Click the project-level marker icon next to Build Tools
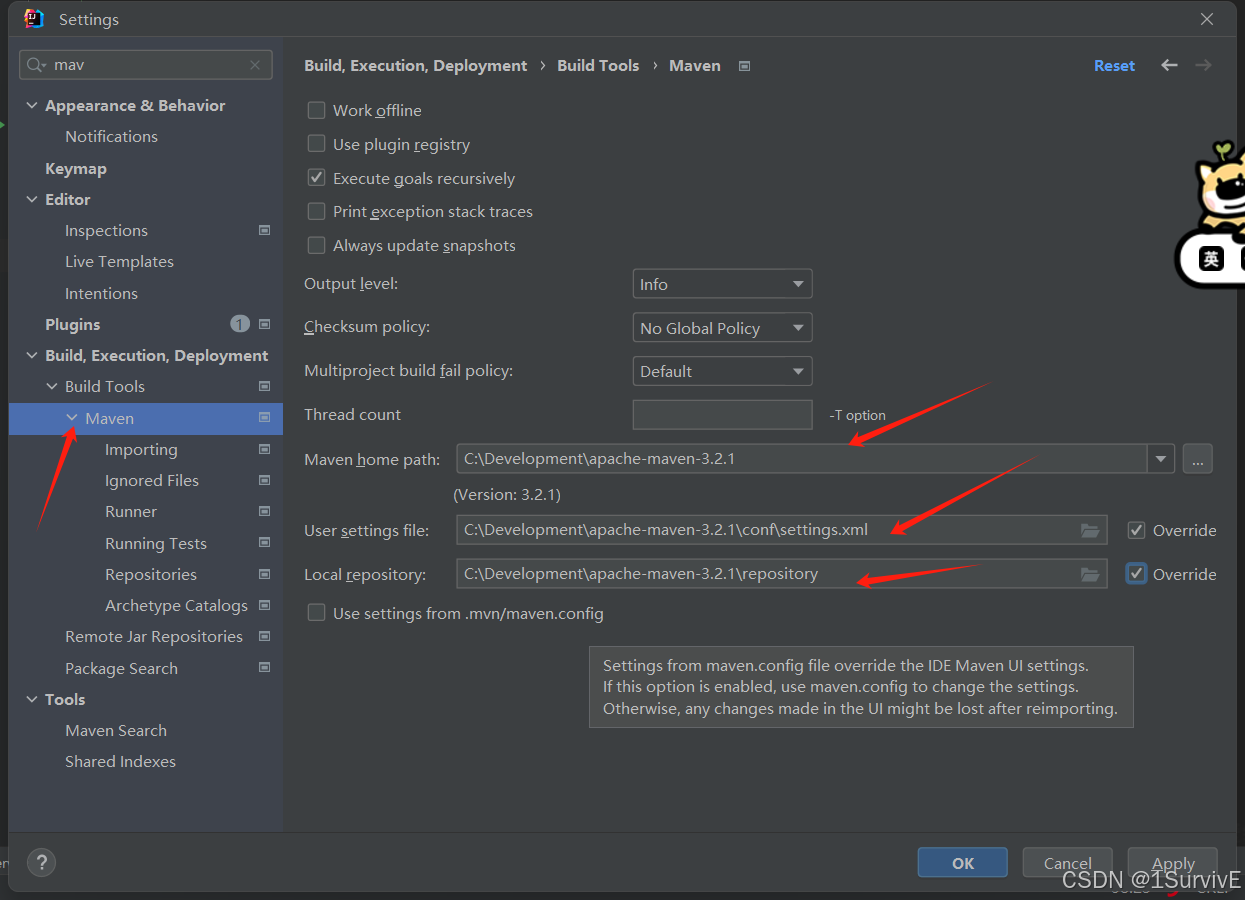Image resolution: width=1245 pixels, height=900 pixels. click(264, 386)
